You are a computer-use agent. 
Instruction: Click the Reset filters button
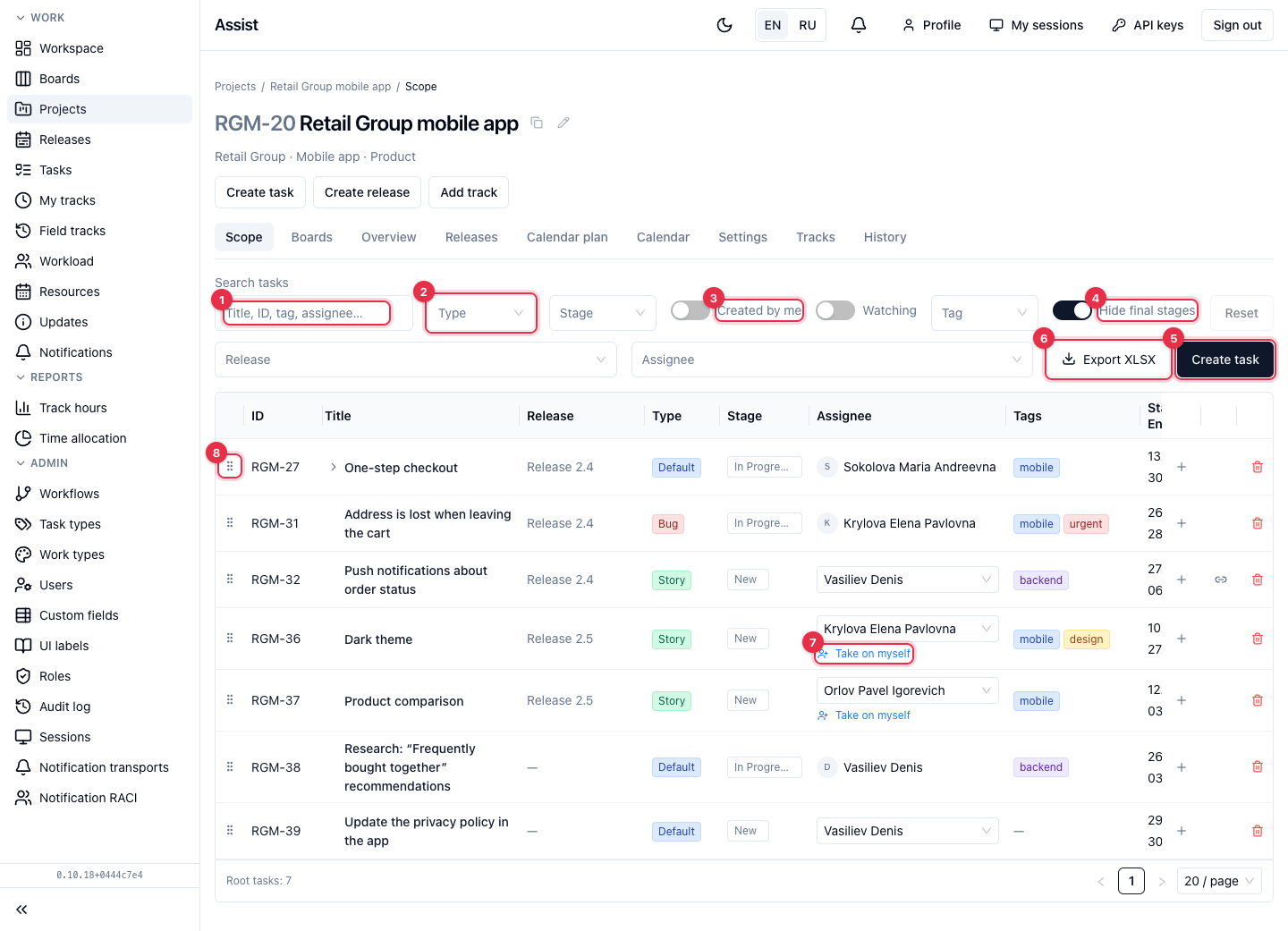1241,313
